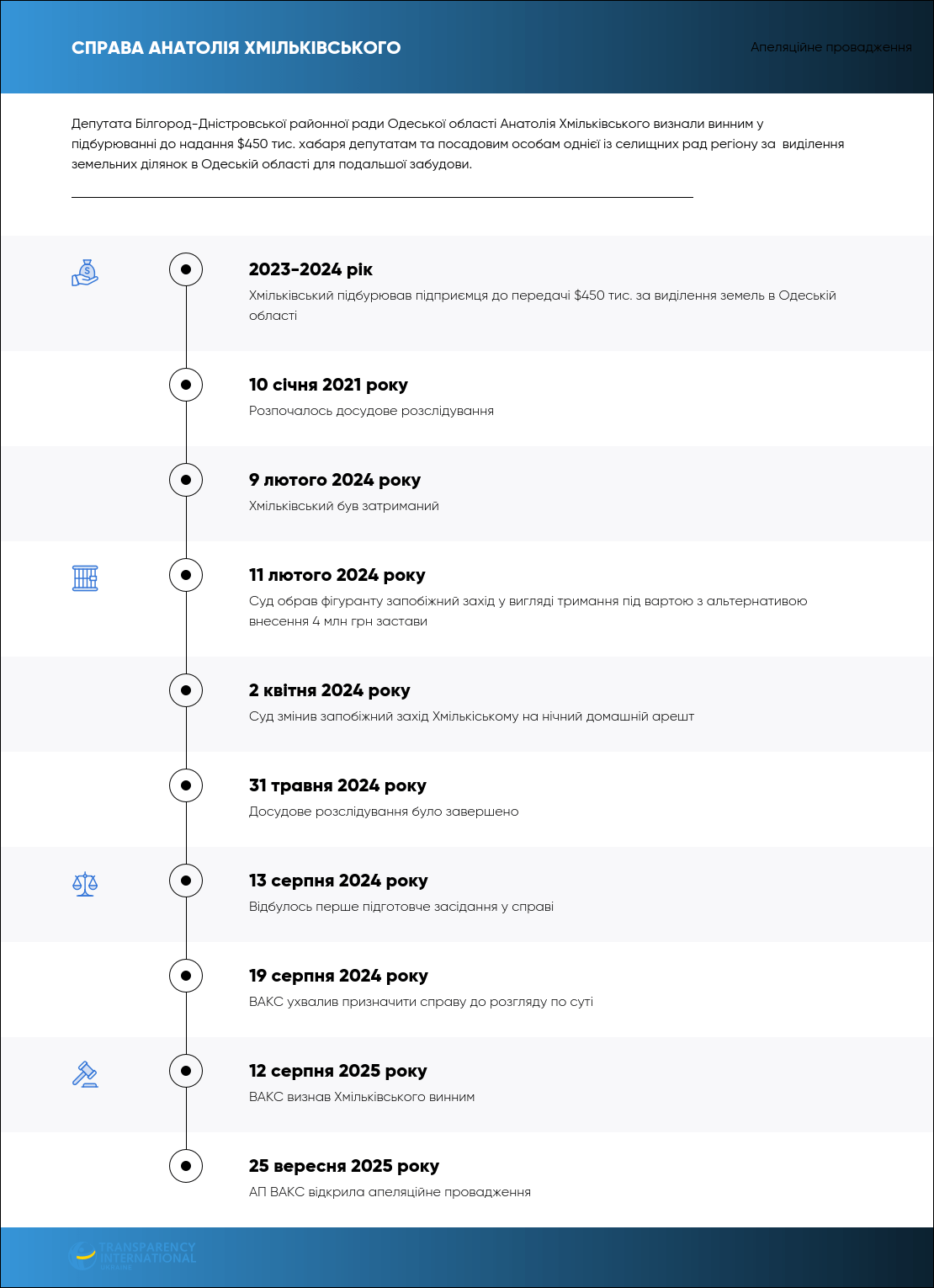Select the 13 серпня 2024 року timeline marker

click(x=186, y=881)
